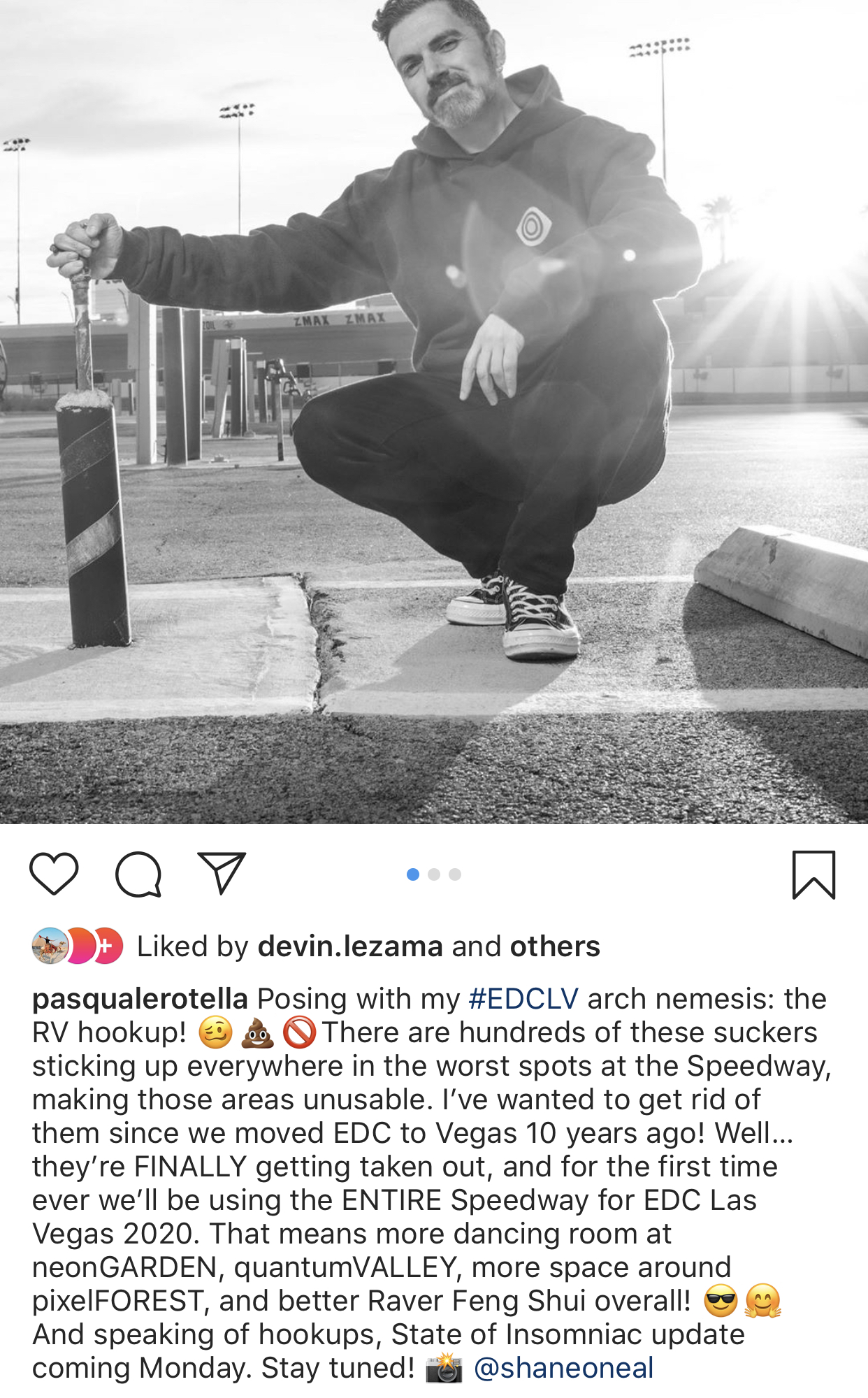Open the devin.lezama profile from the likes
Viewport: 868px width, 1398px height.
pyautogui.click(x=350, y=946)
